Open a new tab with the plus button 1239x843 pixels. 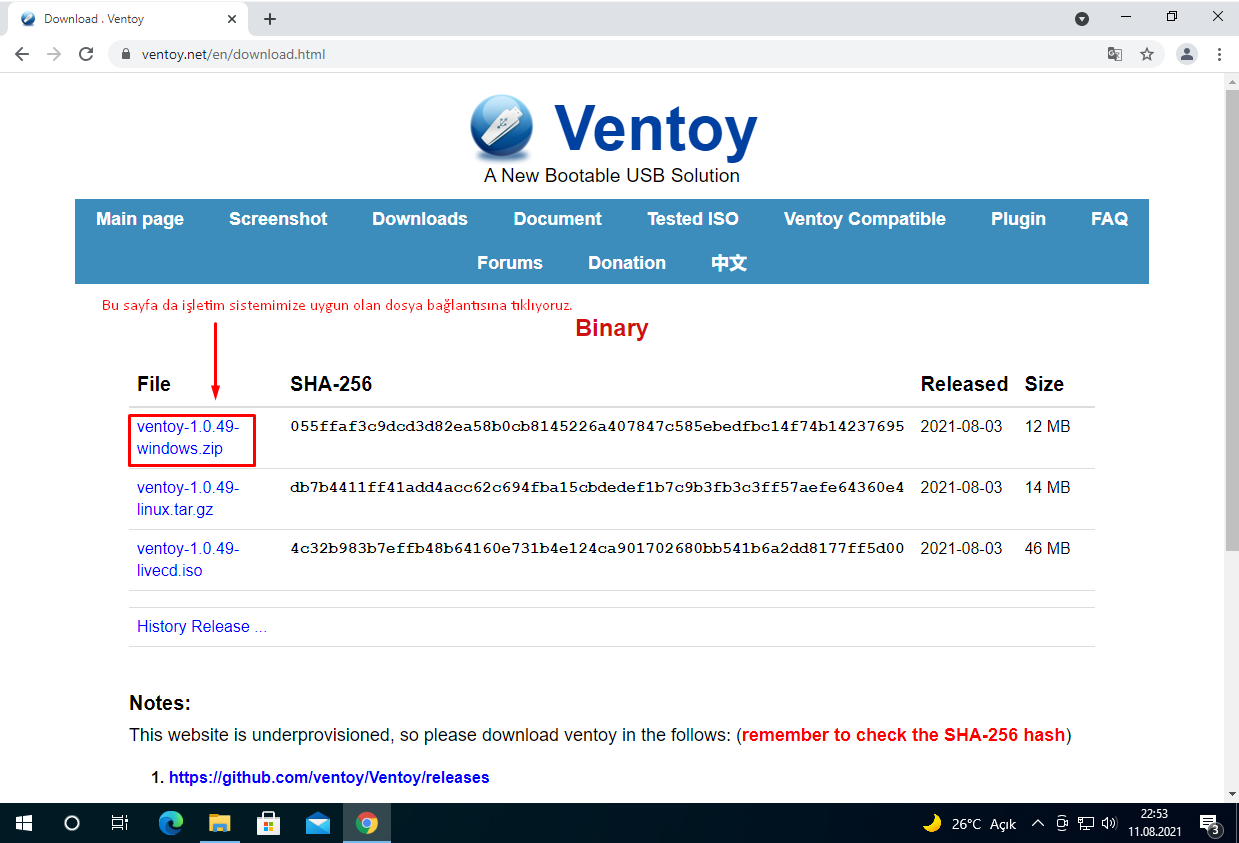(270, 19)
